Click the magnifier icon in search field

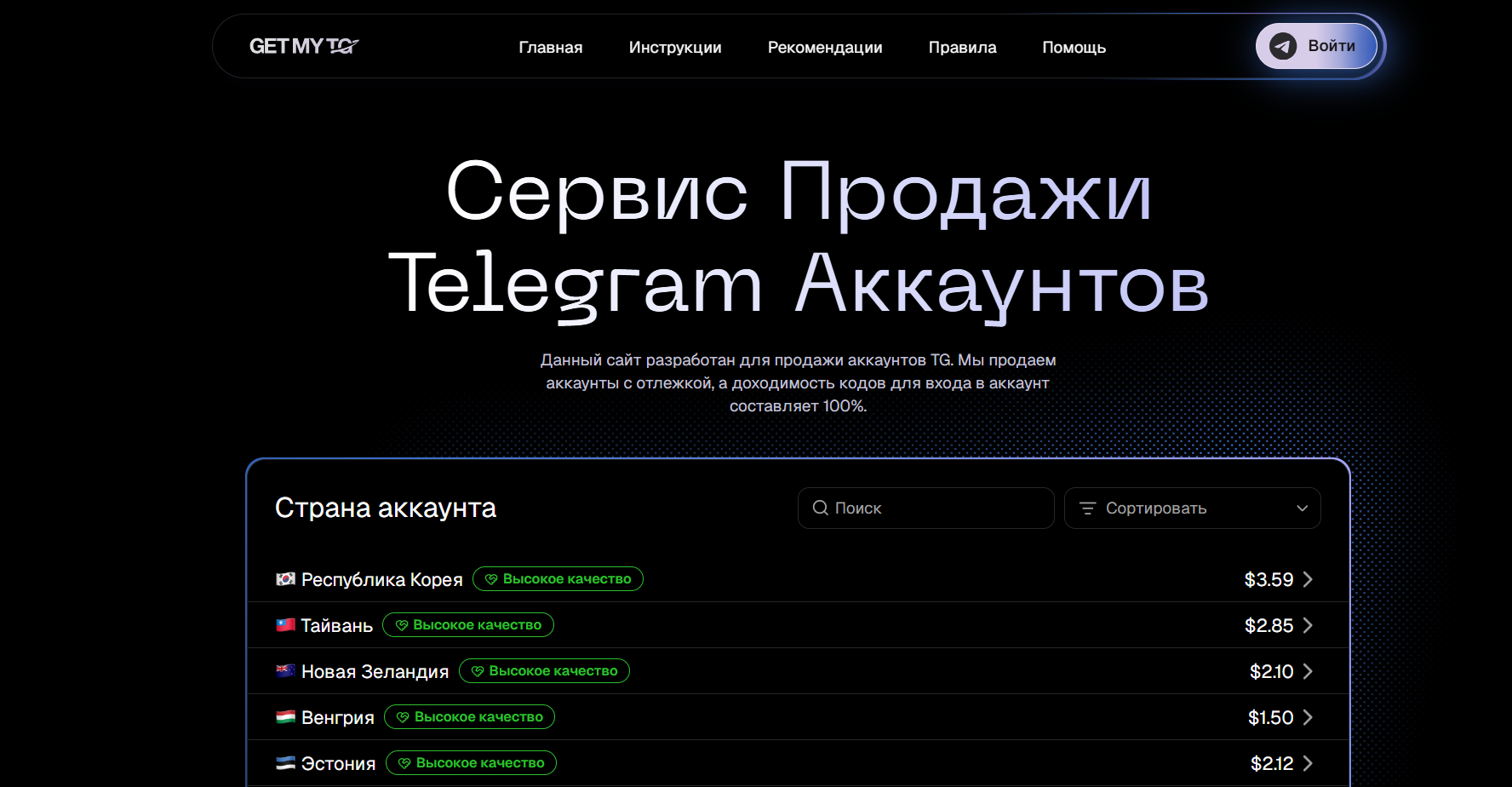[820, 508]
